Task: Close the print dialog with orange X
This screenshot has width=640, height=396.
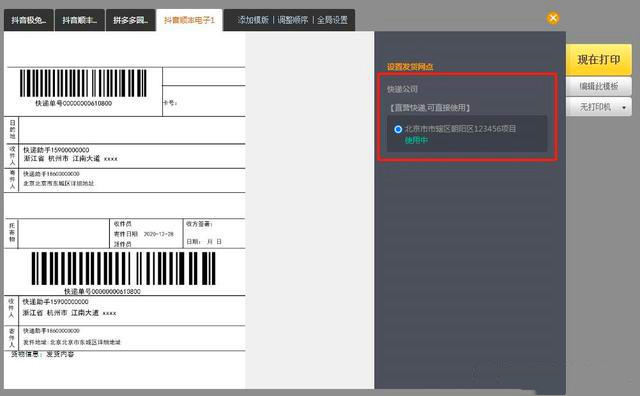Action: 553,18
